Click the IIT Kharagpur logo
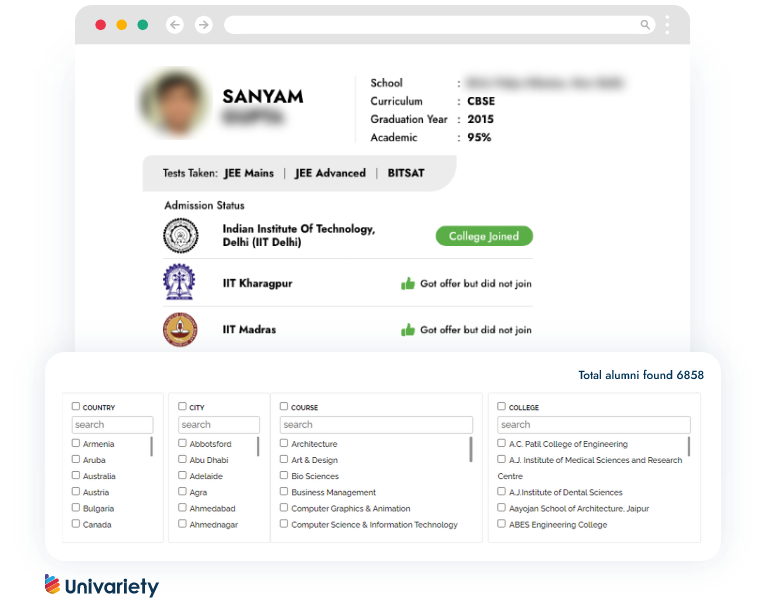 pos(180,283)
